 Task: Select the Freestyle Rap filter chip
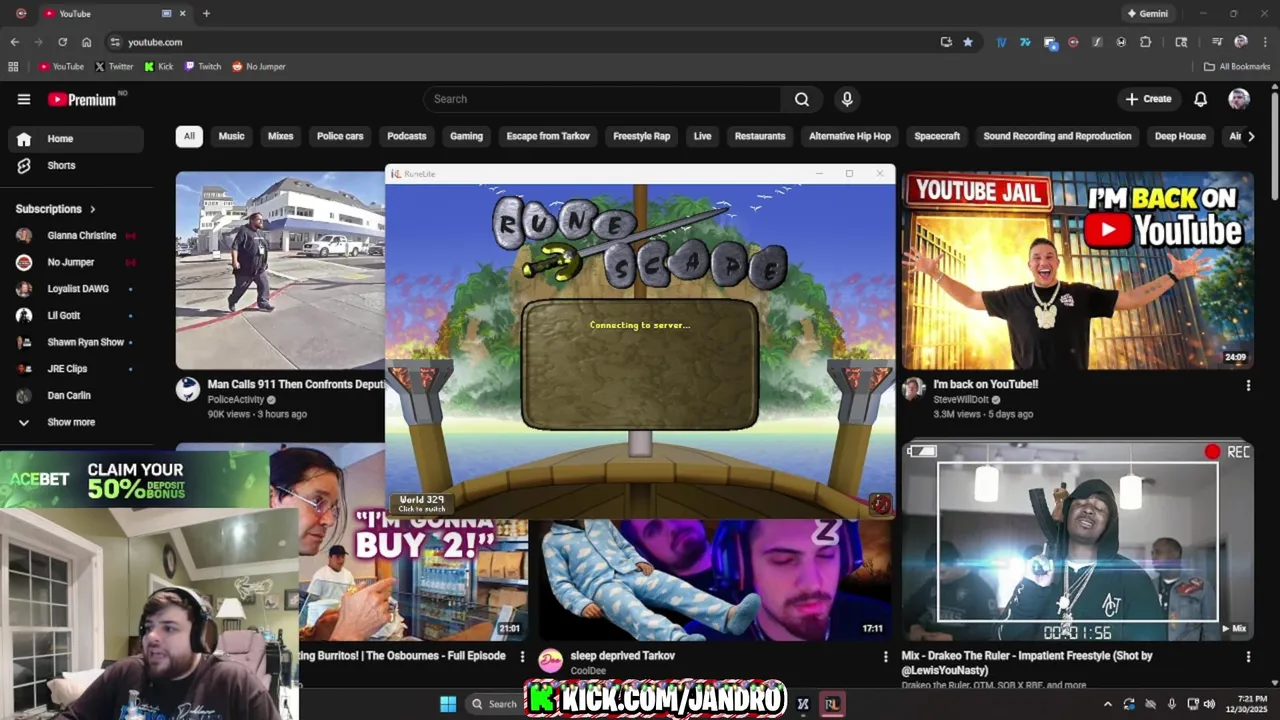[641, 136]
